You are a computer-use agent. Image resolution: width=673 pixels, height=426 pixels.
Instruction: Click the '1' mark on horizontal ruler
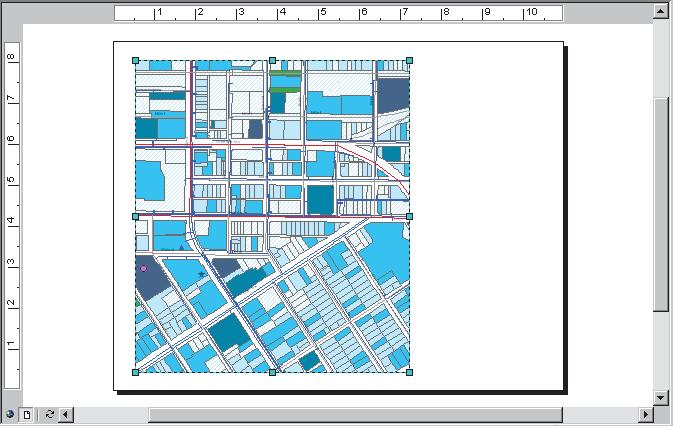click(x=159, y=12)
